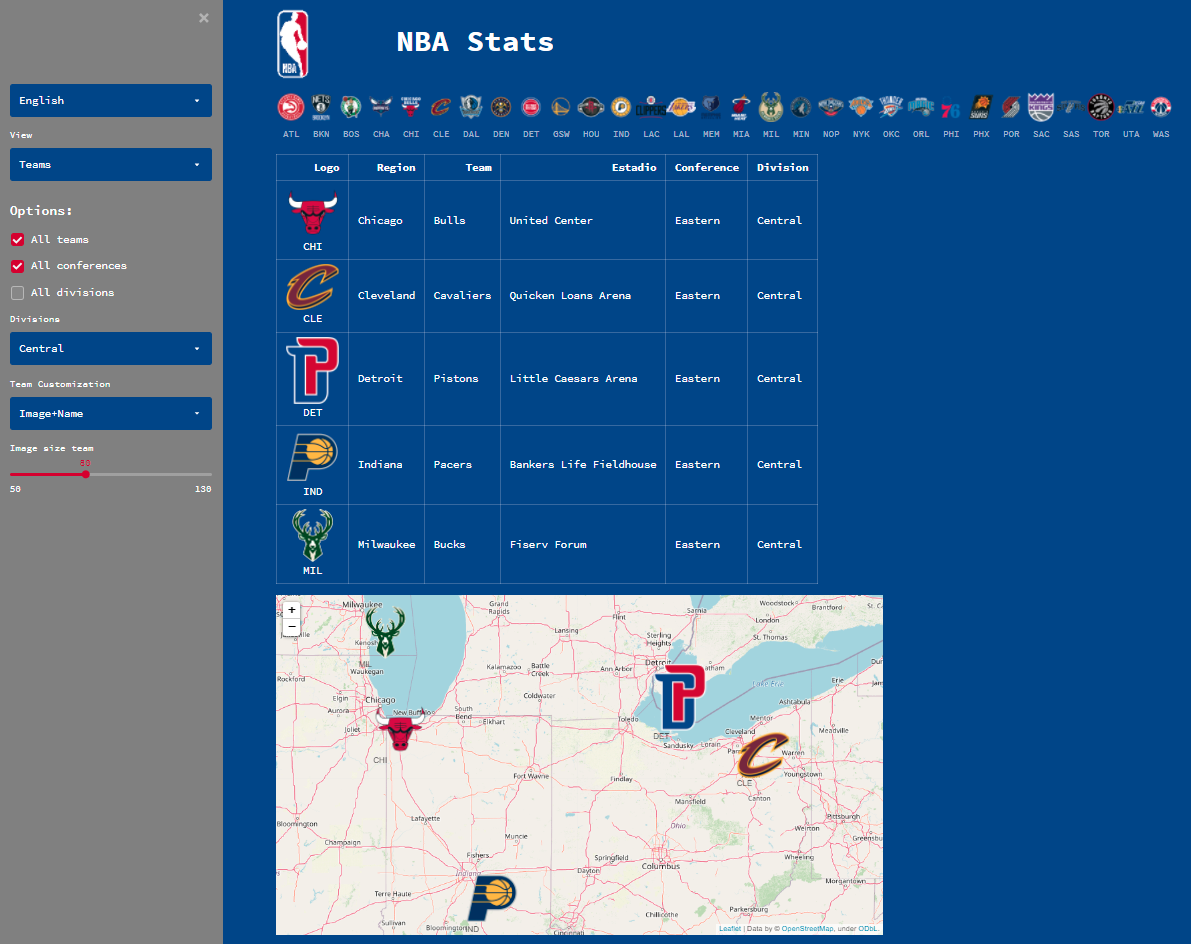Screen dimensions: 1191x944
Task: Click the Fiserv Forum cell
Action: (x=583, y=545)
